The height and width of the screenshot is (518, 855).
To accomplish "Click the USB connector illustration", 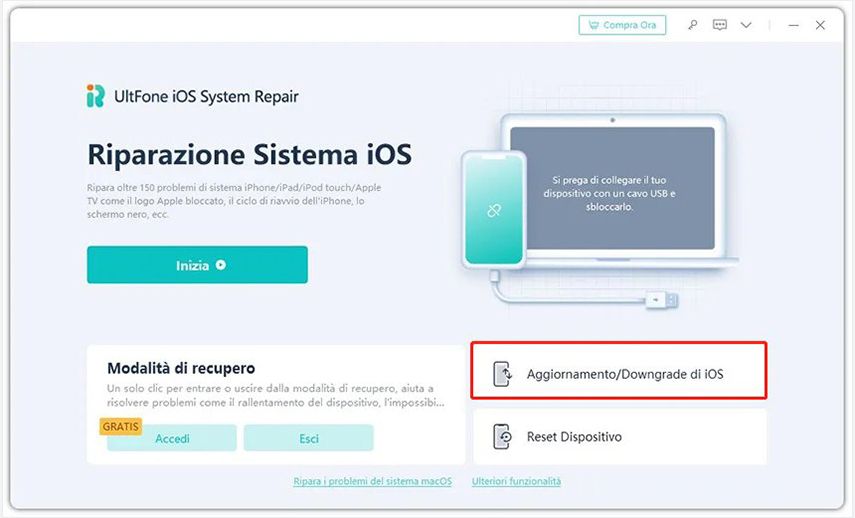I will 662,300.
